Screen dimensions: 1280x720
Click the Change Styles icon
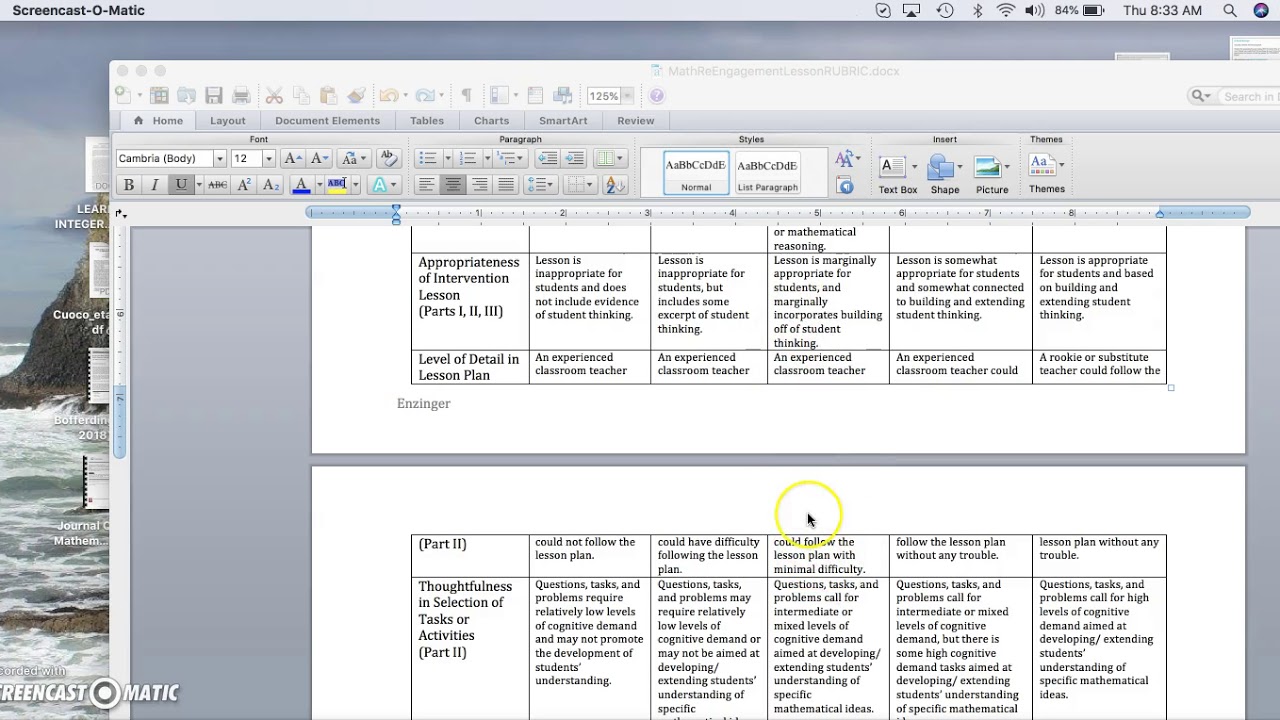[x=845, y=159]
